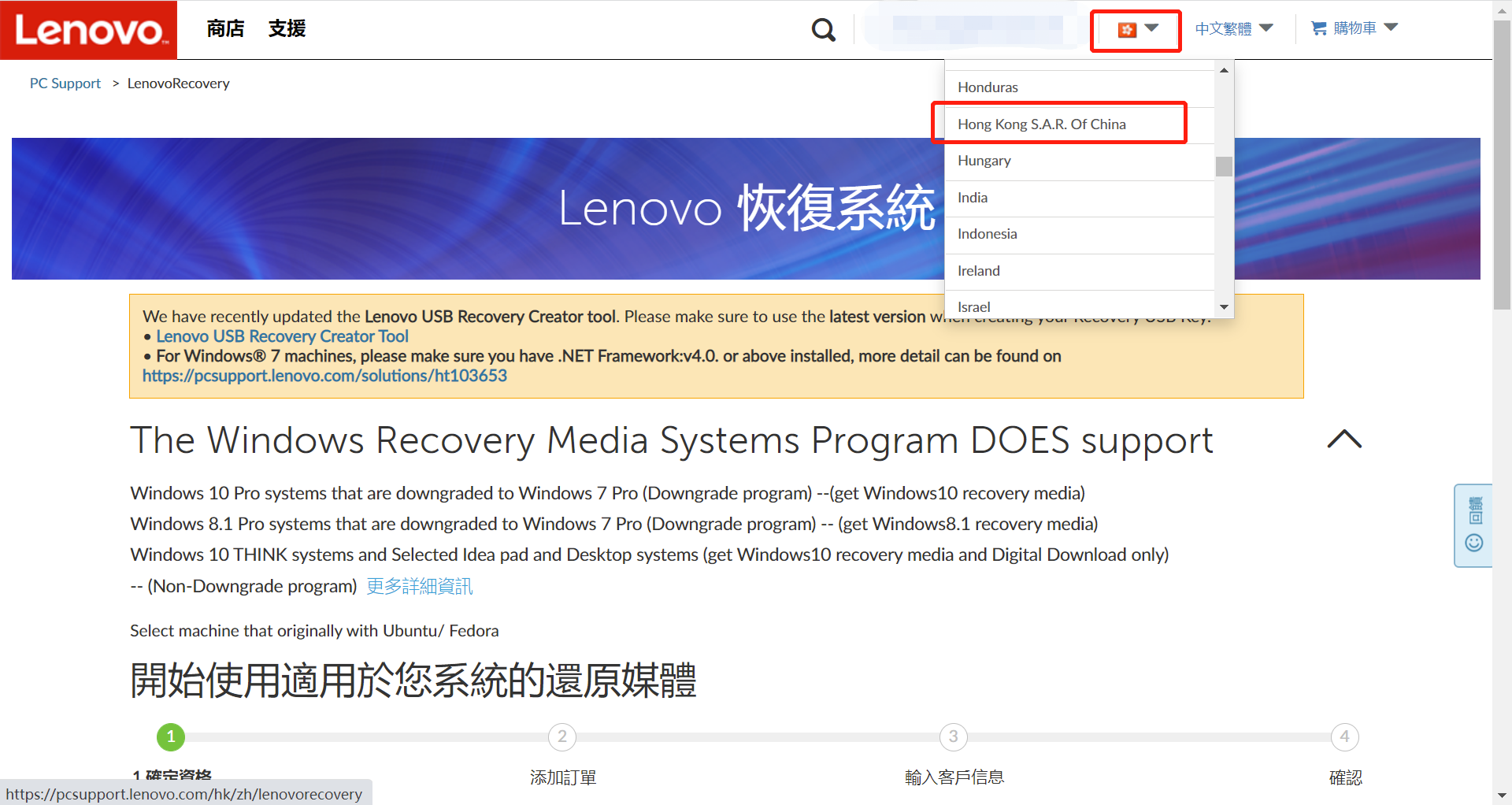Select Israel from country list
The height and width of the screenshot is (805, 1512).
(1080, 306)
